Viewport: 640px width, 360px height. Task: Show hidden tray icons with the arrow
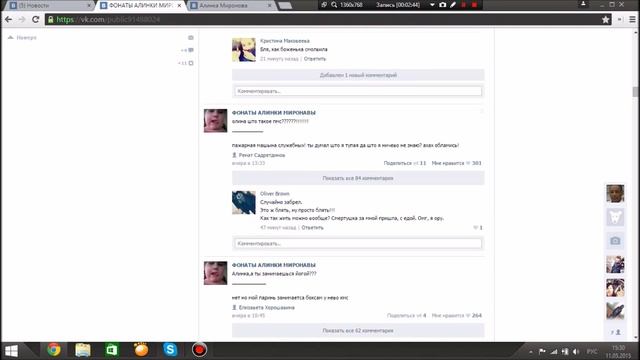click(531, 351)
